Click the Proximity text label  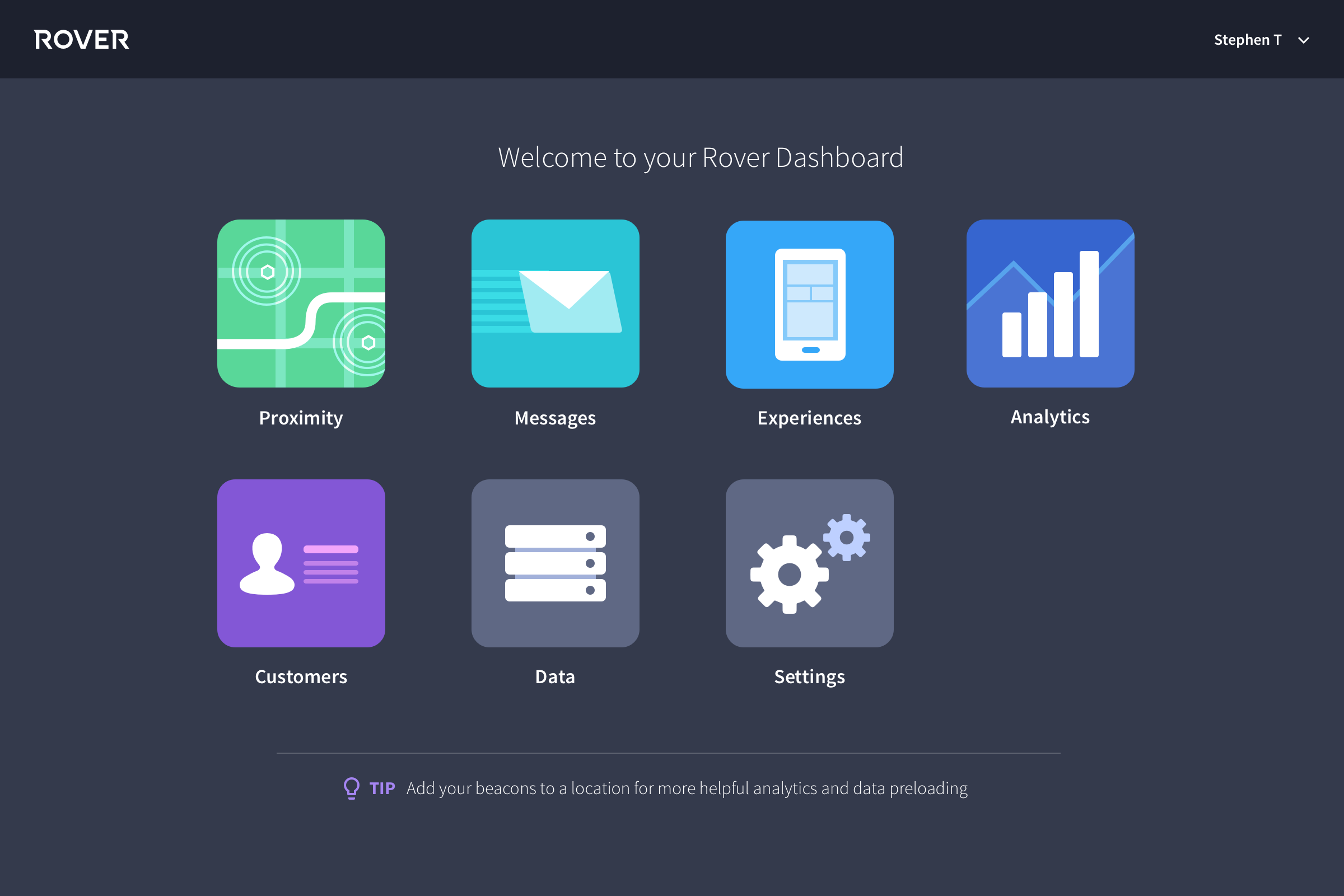[301, 418]
